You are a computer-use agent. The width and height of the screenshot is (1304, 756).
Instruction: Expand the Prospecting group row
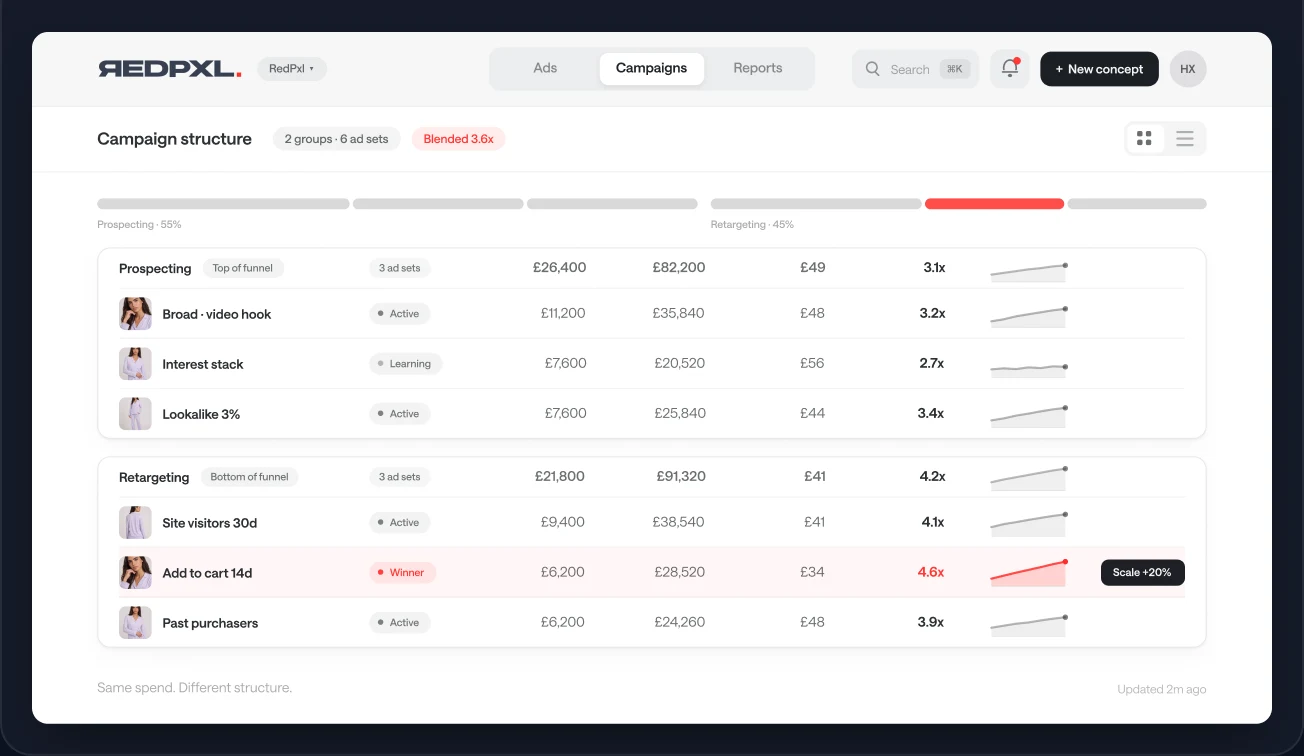pos(651,268)
